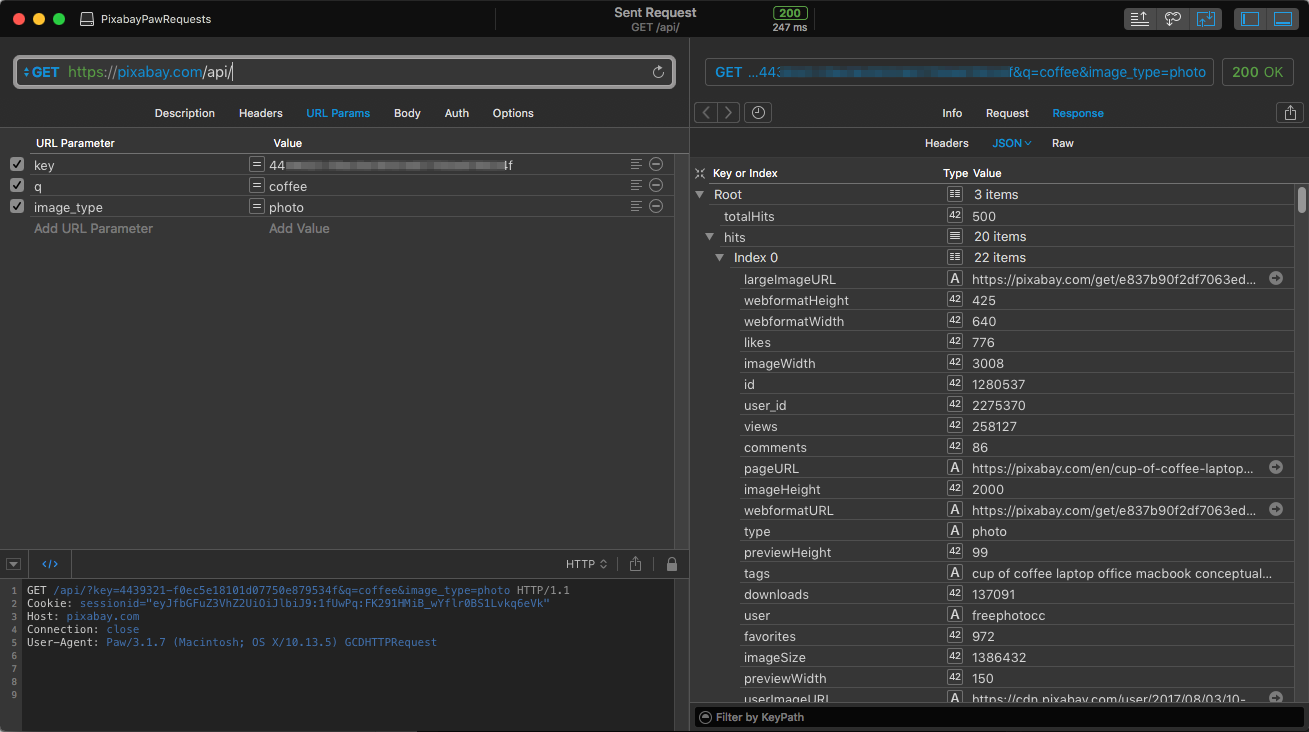This screenshot has height=732, width=1309.
Task: Show response Headers view
Action: tap(946, 143)
